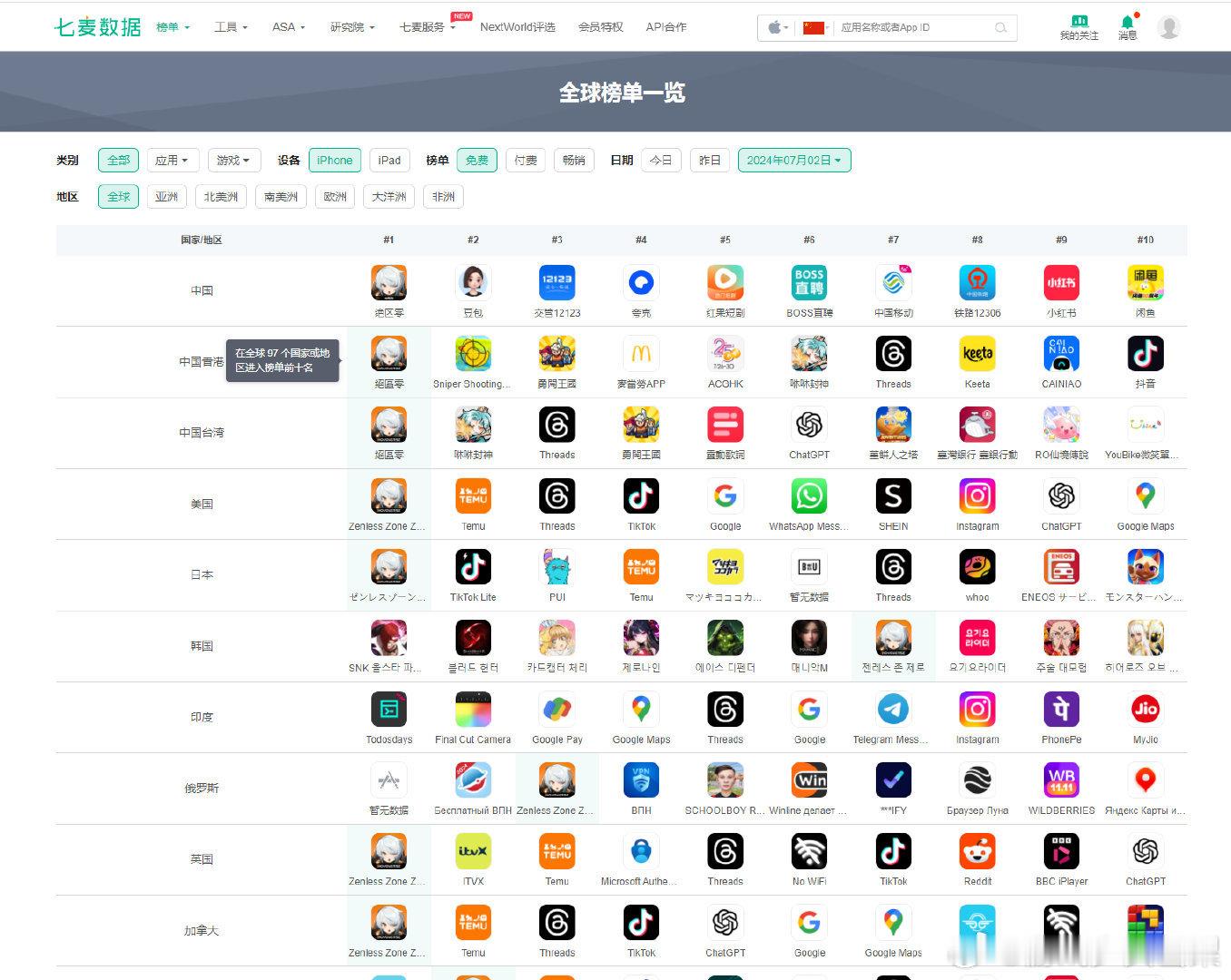Viewport: 1231px width, 980px height.
Task: Expand 榜单 navigation menu
Action: click(x=172, y=27)
